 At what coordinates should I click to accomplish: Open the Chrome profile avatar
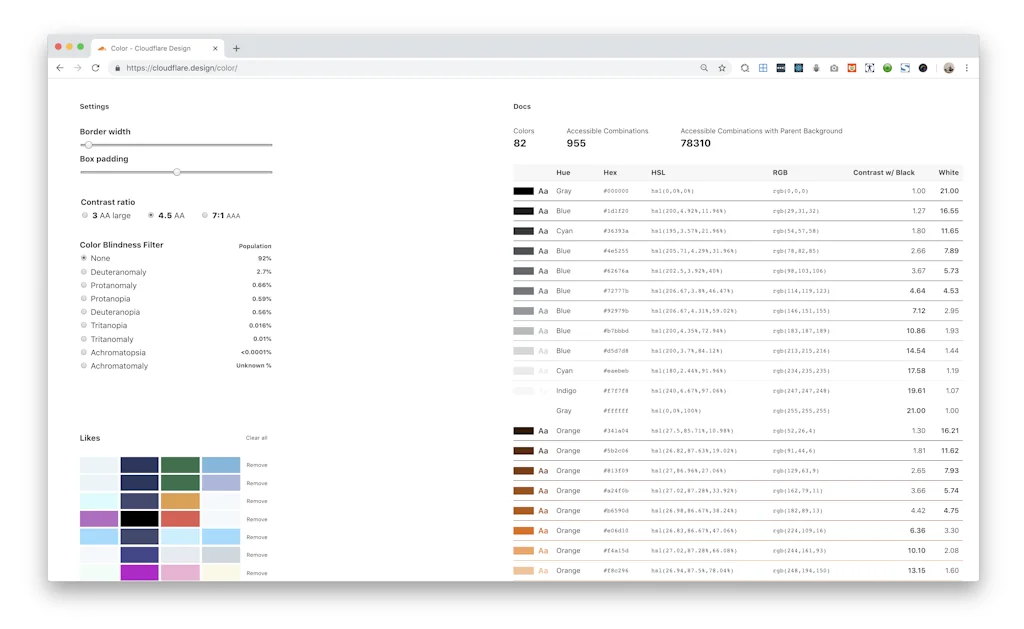pos(948,67)
